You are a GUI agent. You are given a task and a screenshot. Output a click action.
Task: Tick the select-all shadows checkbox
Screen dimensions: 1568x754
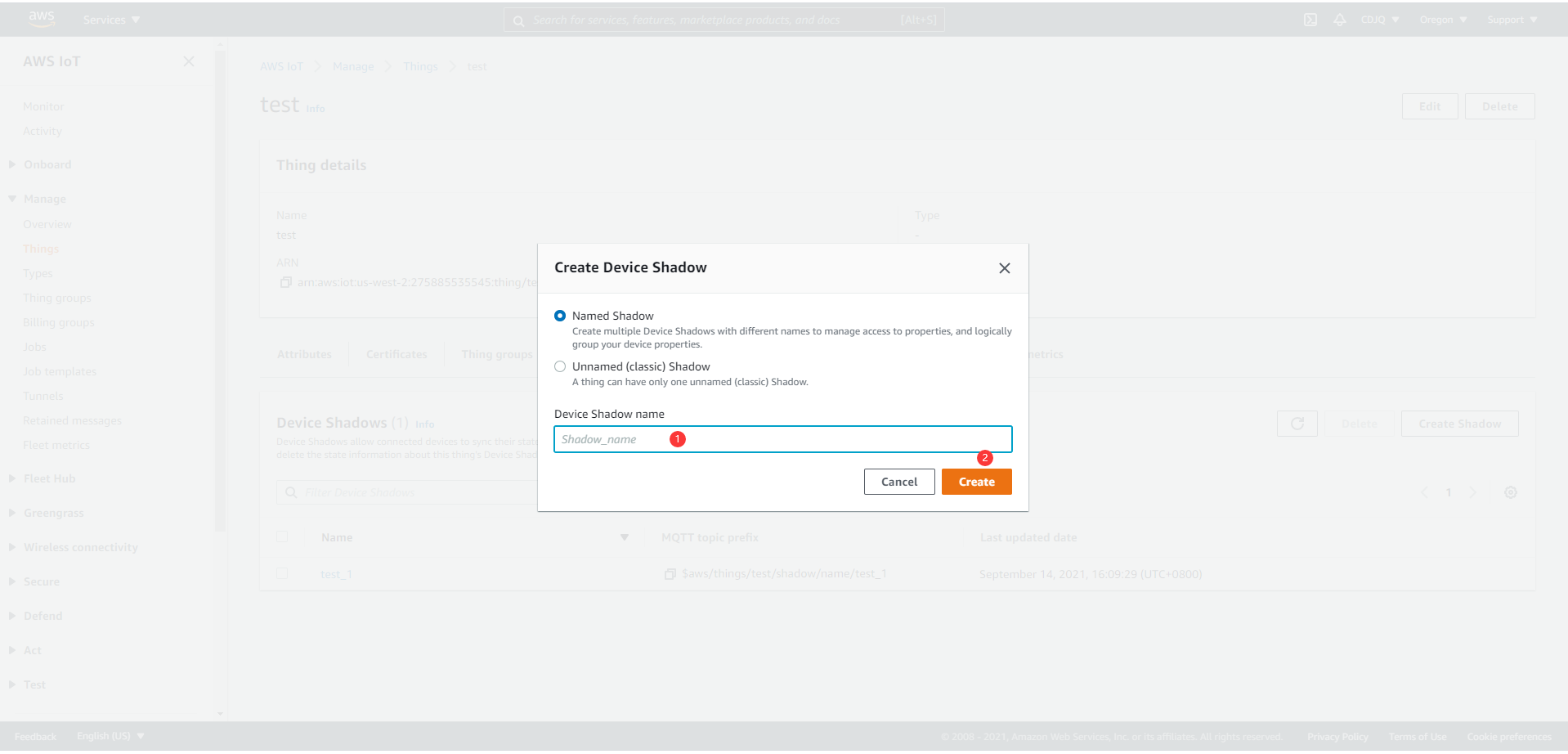point(282,536)
